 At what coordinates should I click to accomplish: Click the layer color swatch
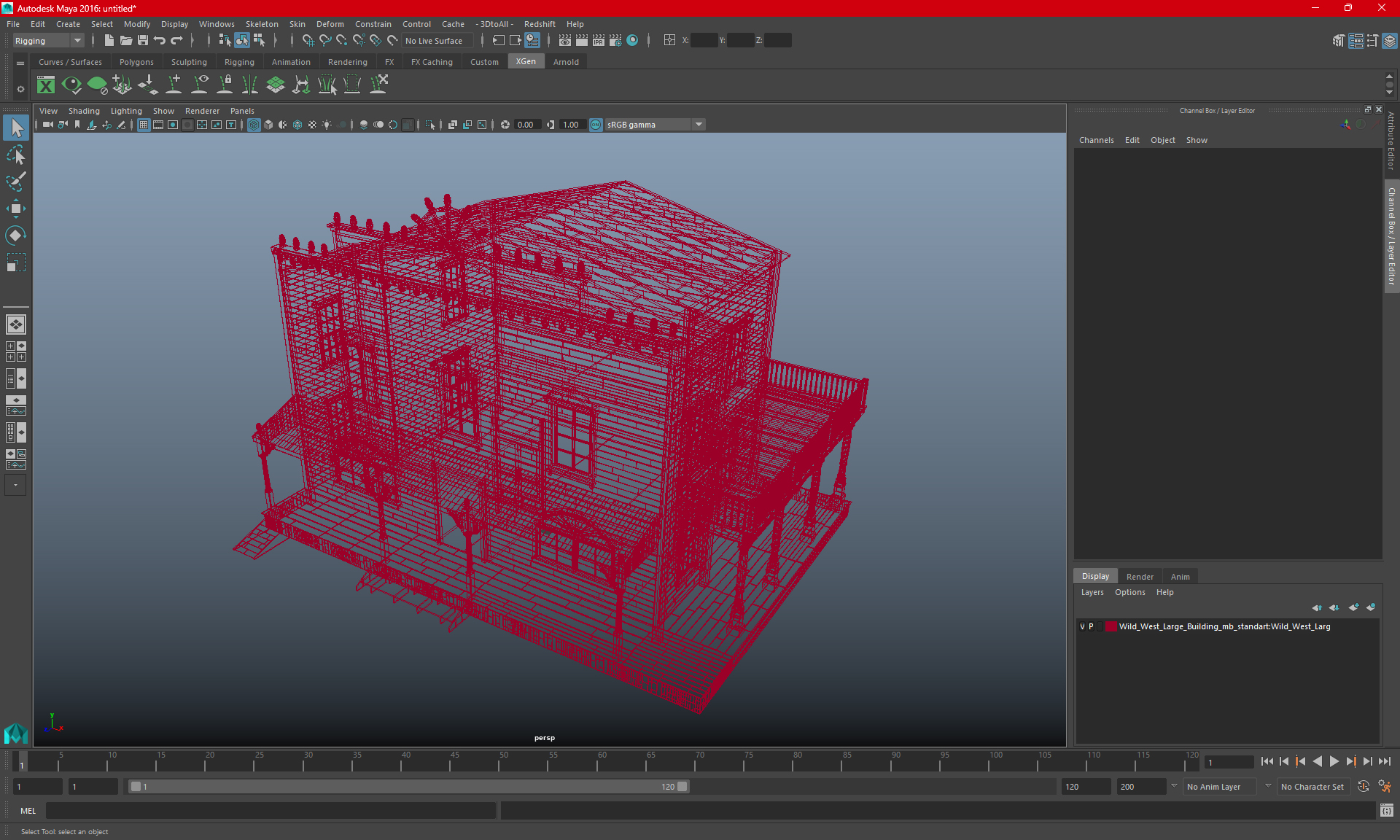tap(1111, 626)
